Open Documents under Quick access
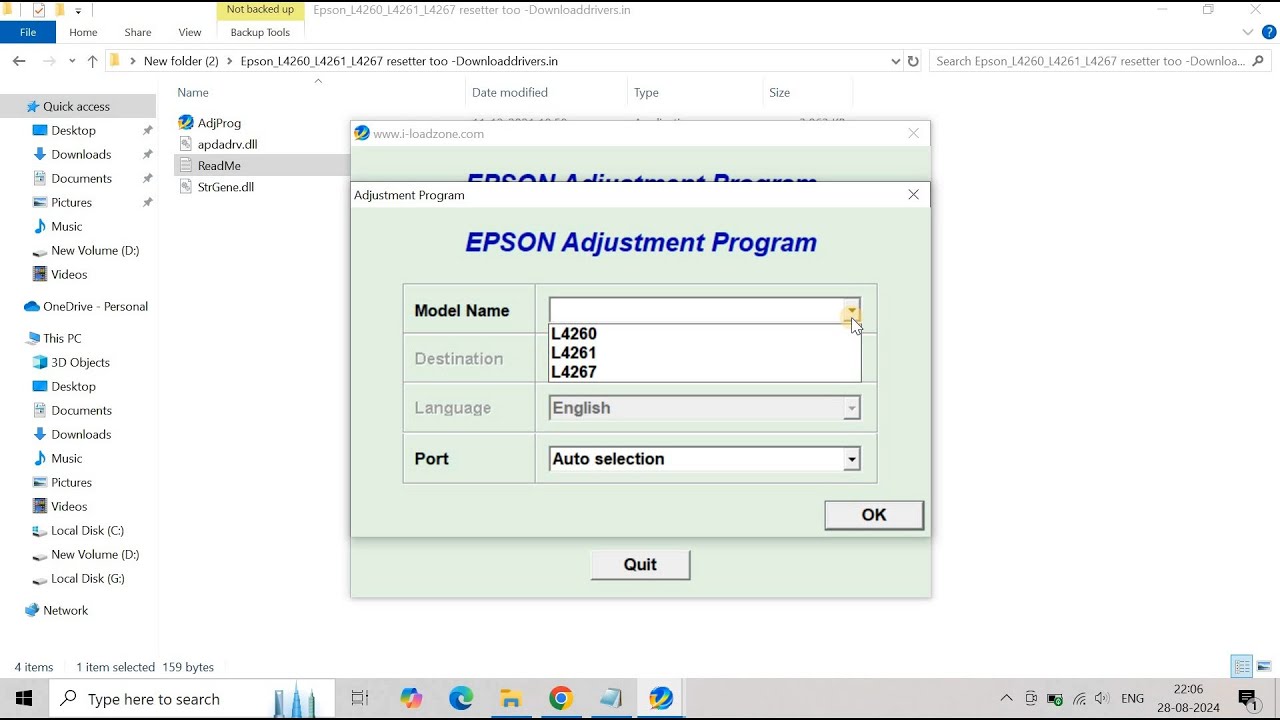 81,178
